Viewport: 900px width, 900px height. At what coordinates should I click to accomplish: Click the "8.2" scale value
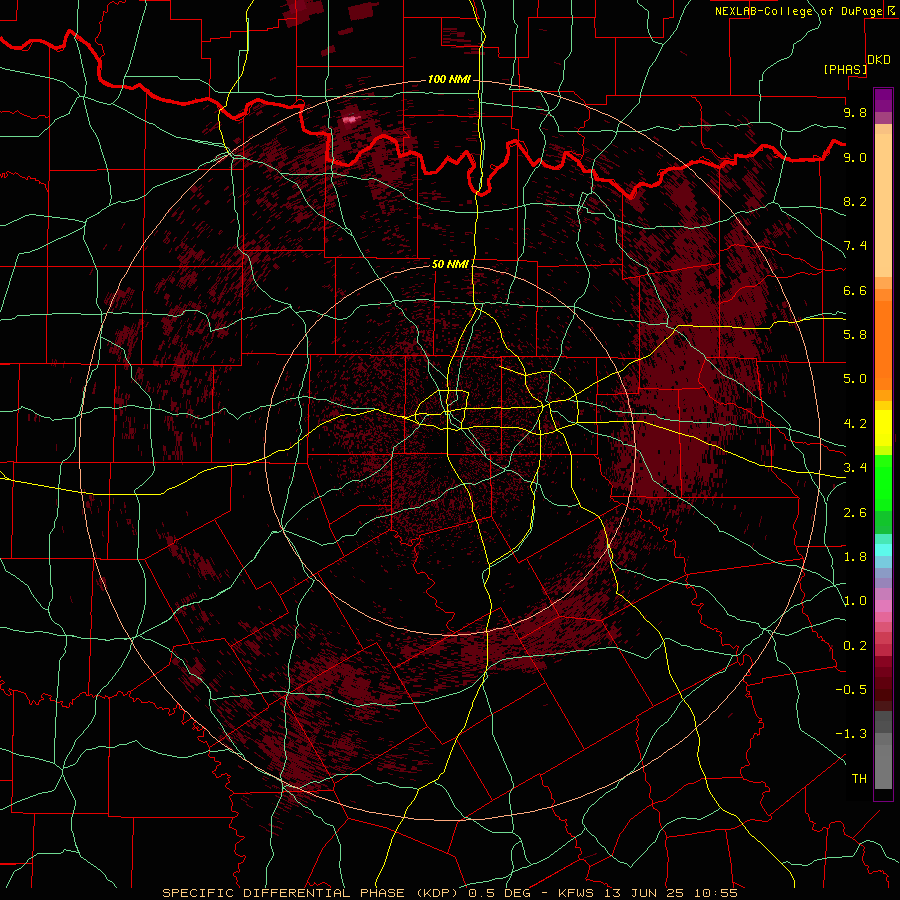pyautogui.click(x=855, y=201)
